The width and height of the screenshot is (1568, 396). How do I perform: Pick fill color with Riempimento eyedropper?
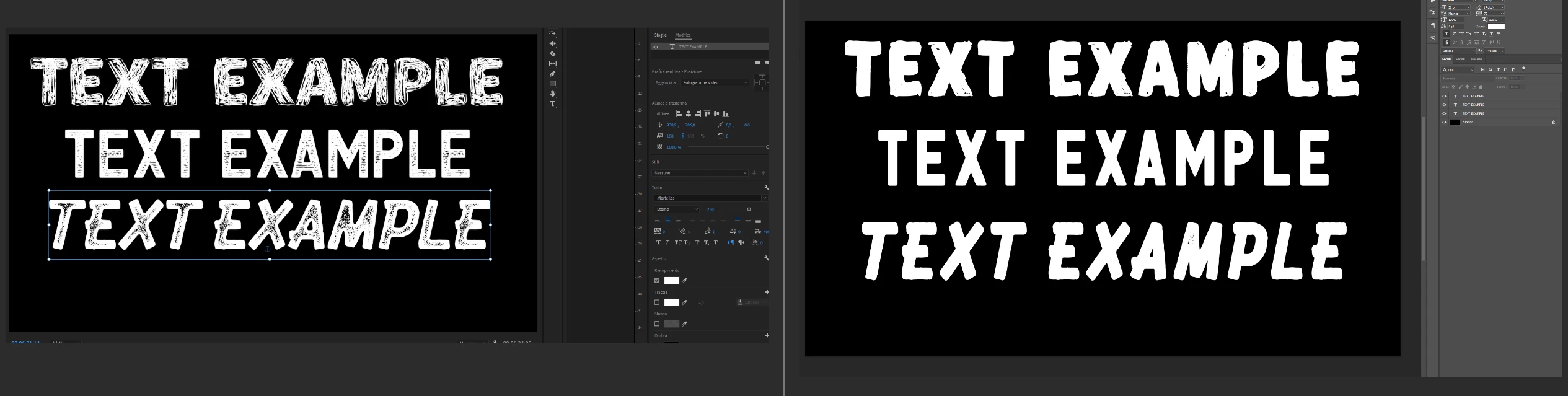coord(684,281)
